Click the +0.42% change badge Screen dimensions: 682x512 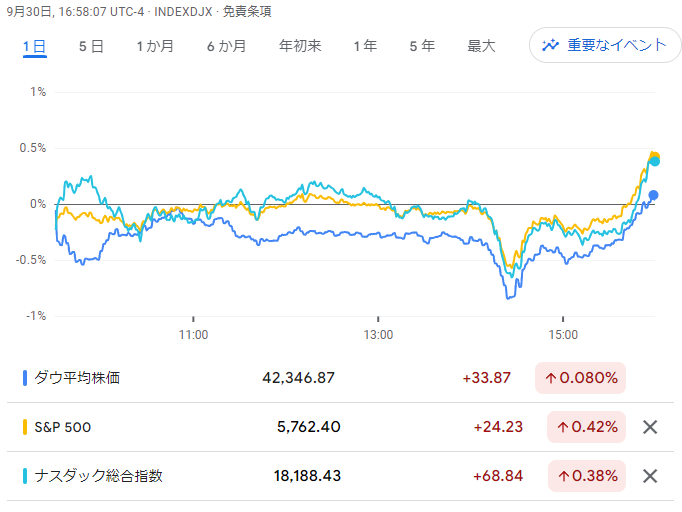(x=586, y=427)
